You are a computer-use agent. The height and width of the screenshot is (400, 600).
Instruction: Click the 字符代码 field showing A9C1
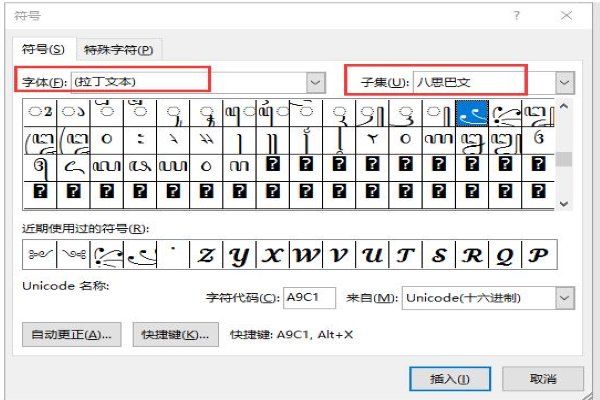pyautogui.click(x=309, y=298)
